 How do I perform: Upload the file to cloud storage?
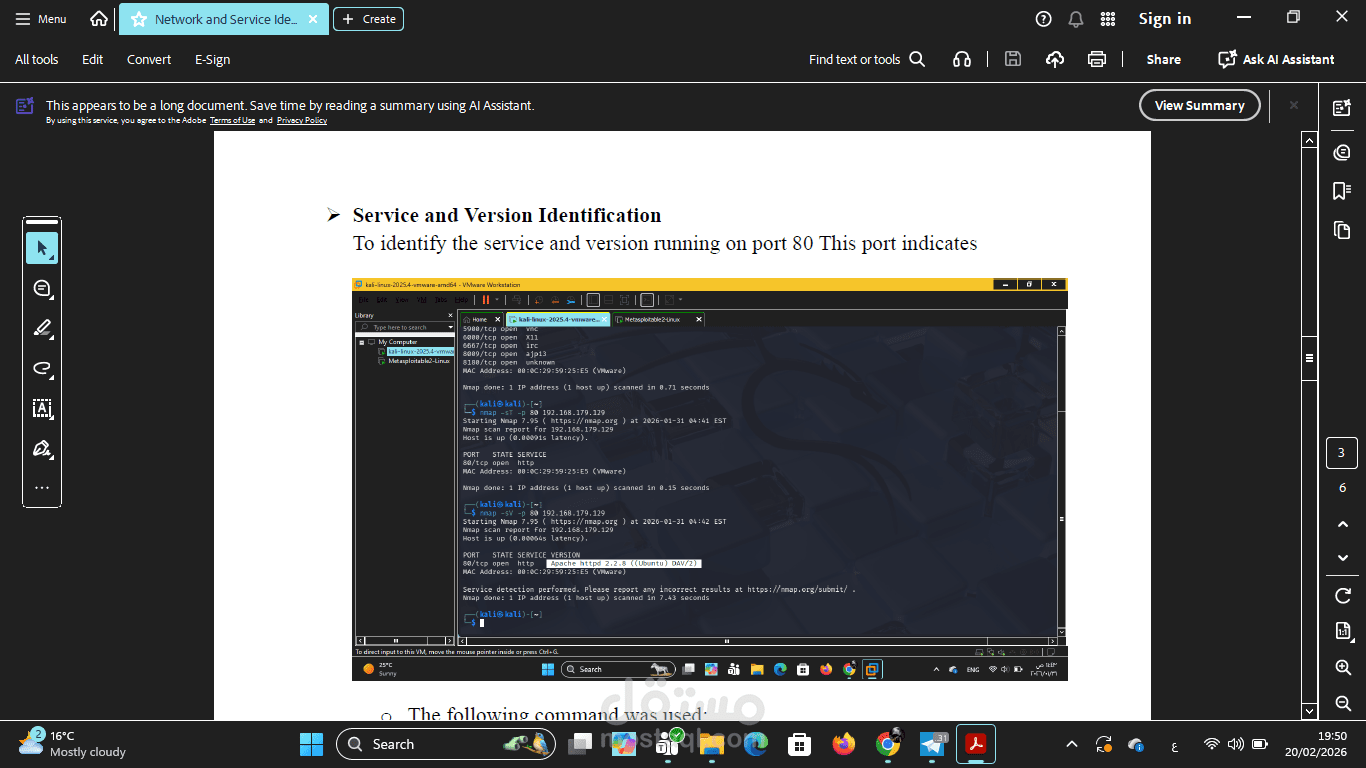[1055, 59]
